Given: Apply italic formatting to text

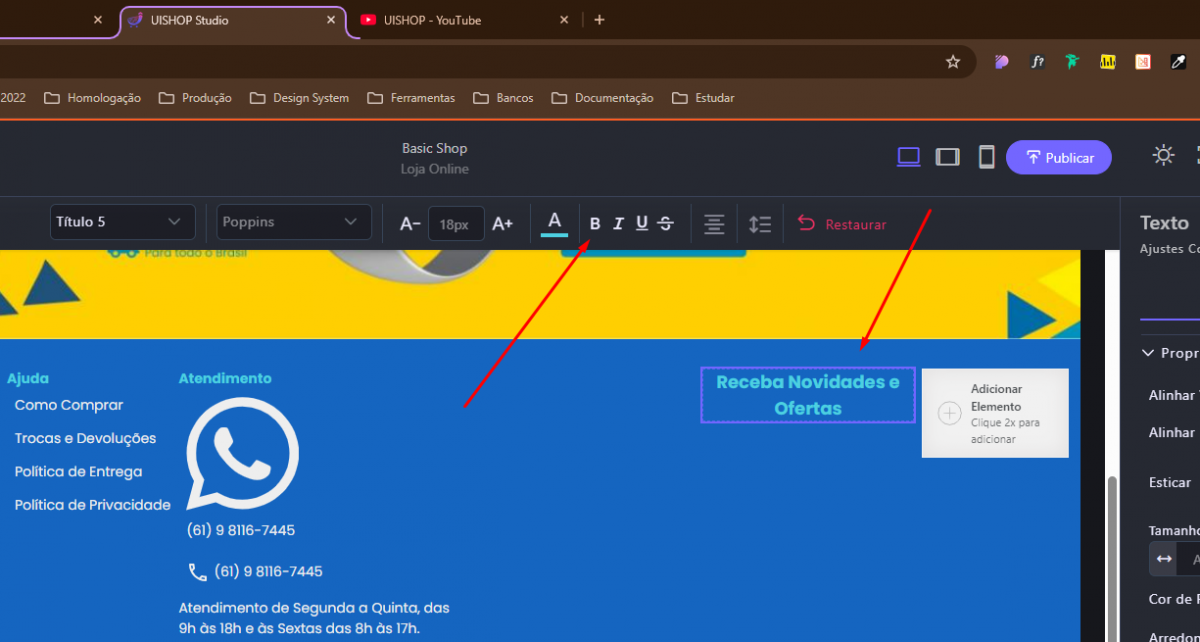Looking at the screenshot, I should [x=618, y=224].
